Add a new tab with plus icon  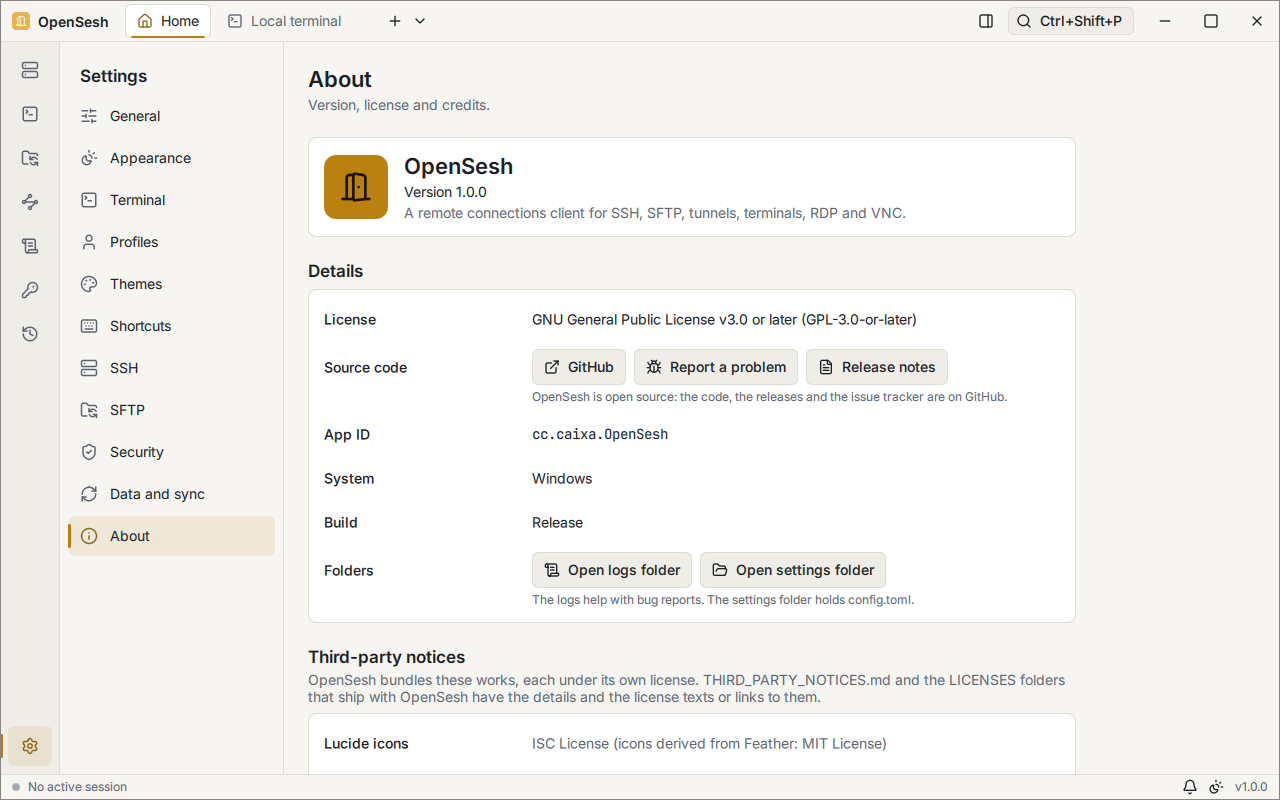click(395, 21)
